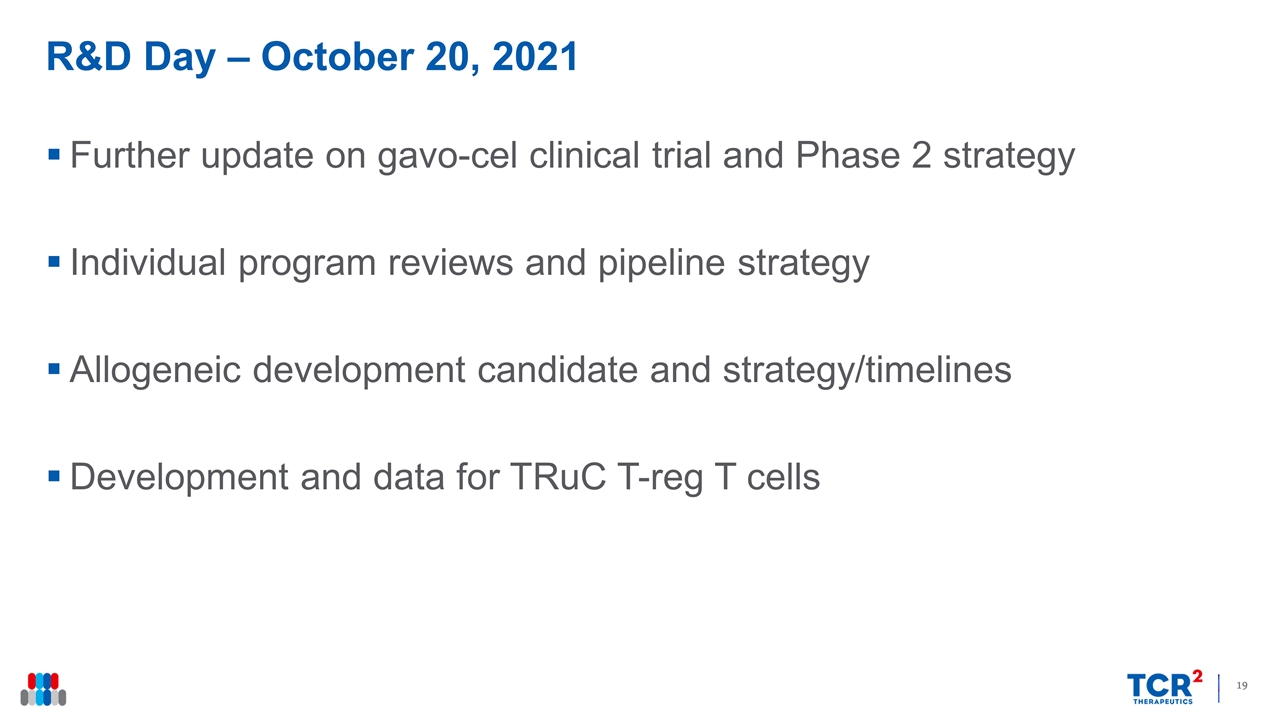Click the colorful capsule logo icon
Screen dimensions: 1280x720
point(43,689)
